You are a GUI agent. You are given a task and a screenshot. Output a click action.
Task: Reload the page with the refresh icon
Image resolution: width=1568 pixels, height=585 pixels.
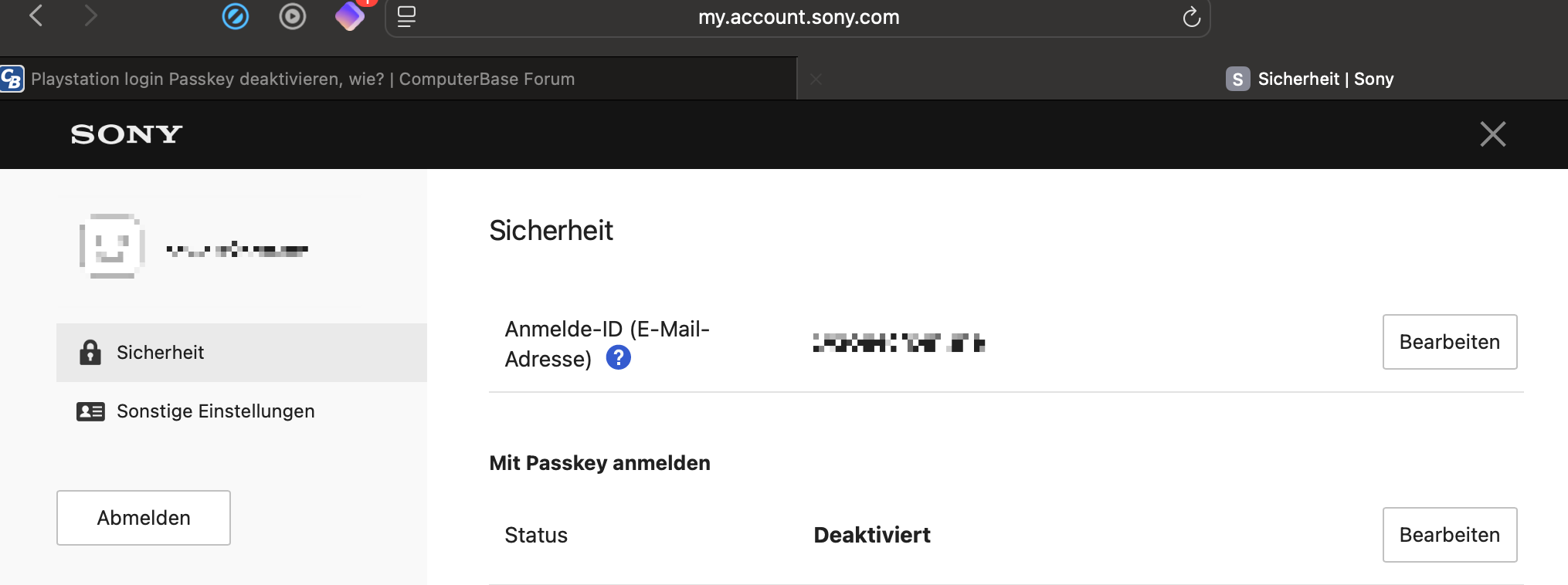[1191, 17]
